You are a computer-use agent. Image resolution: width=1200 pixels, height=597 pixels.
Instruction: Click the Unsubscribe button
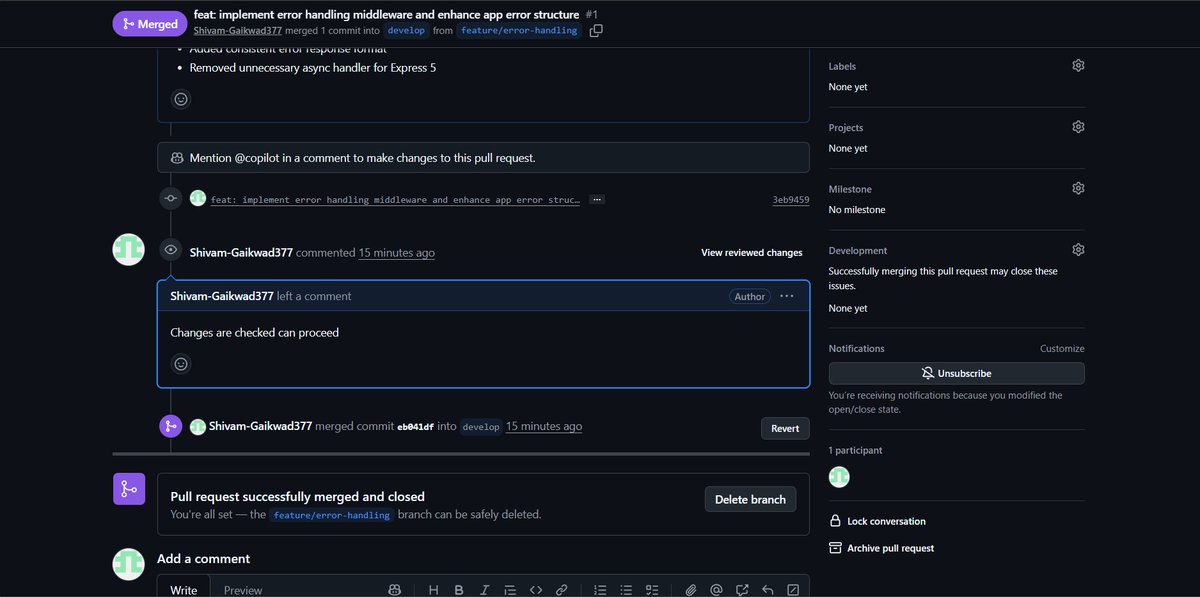pos(957,373)
